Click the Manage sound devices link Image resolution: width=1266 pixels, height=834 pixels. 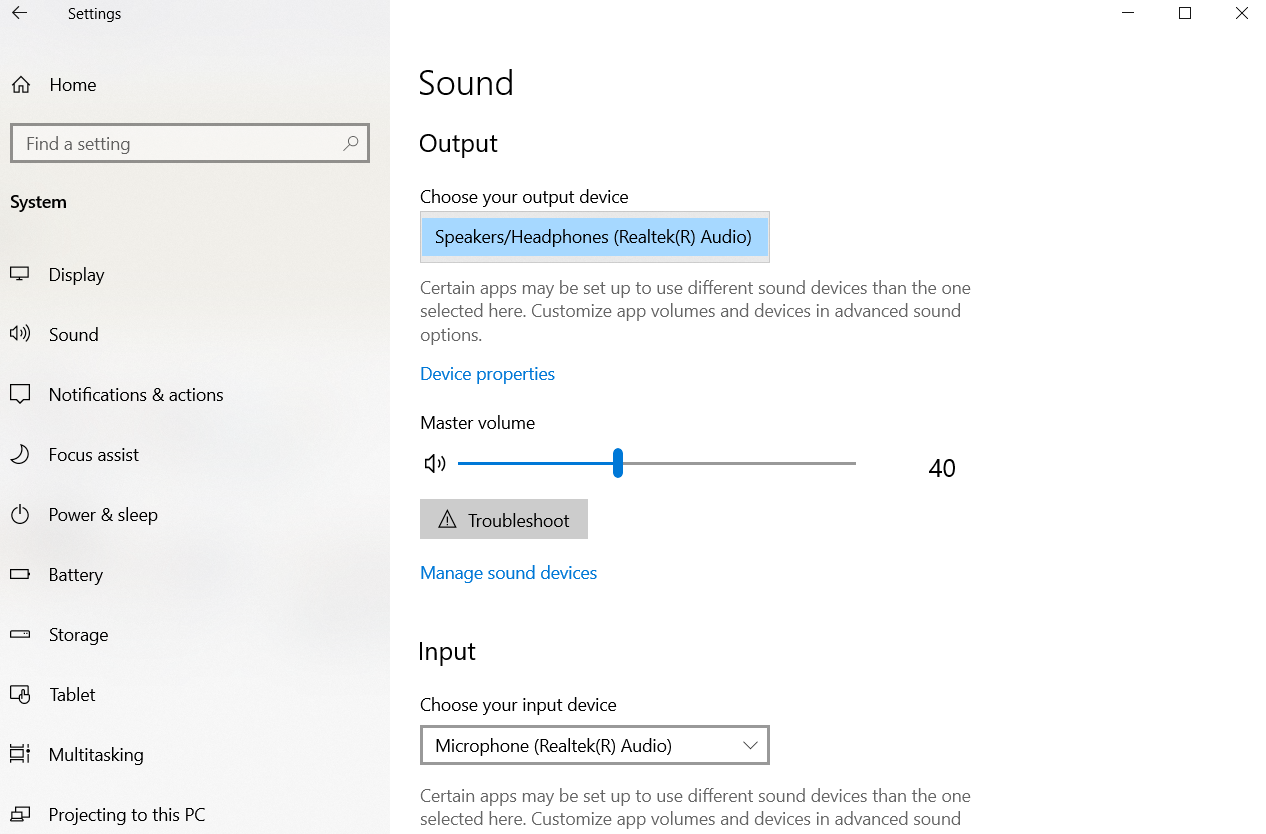click(508, 573)
